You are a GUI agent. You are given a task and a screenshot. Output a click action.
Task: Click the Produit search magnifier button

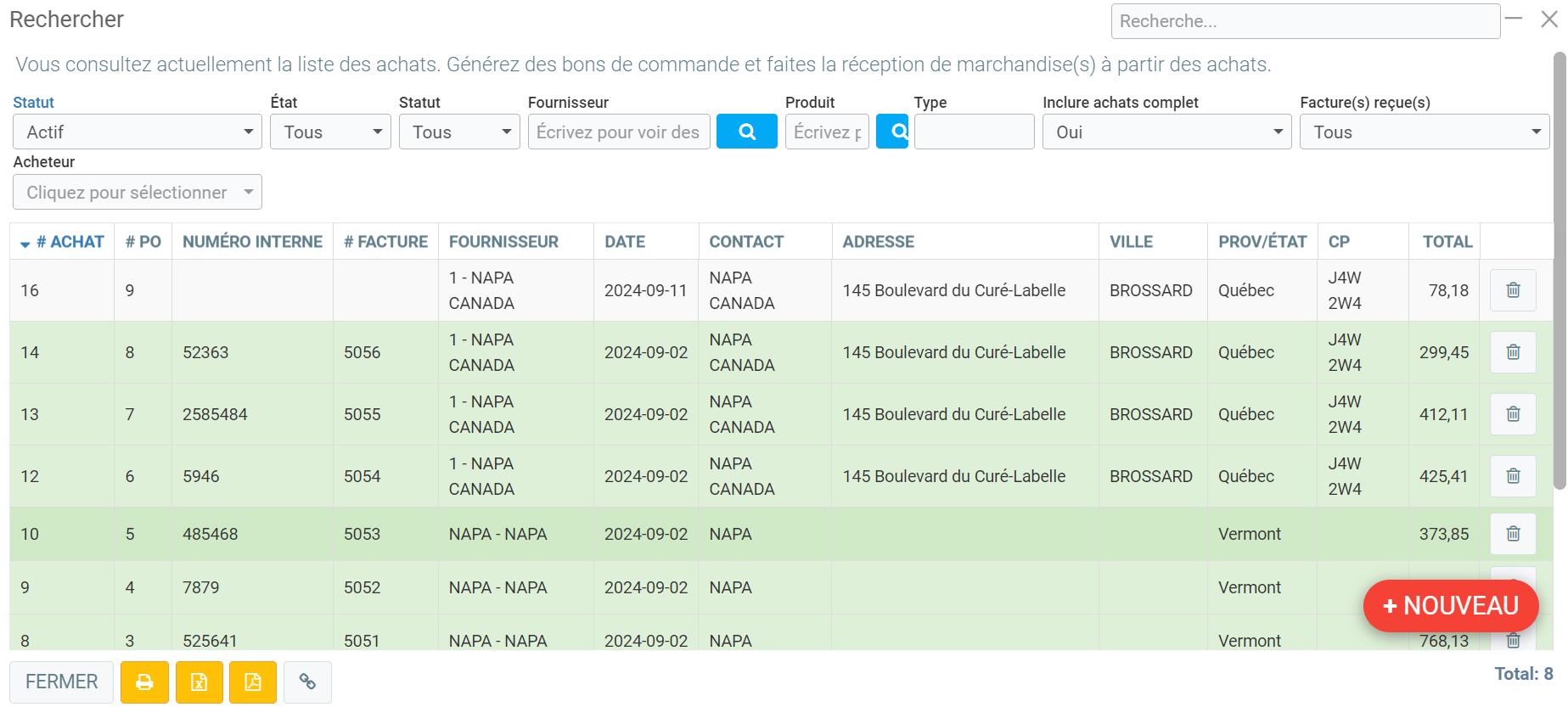coord(892,132)
